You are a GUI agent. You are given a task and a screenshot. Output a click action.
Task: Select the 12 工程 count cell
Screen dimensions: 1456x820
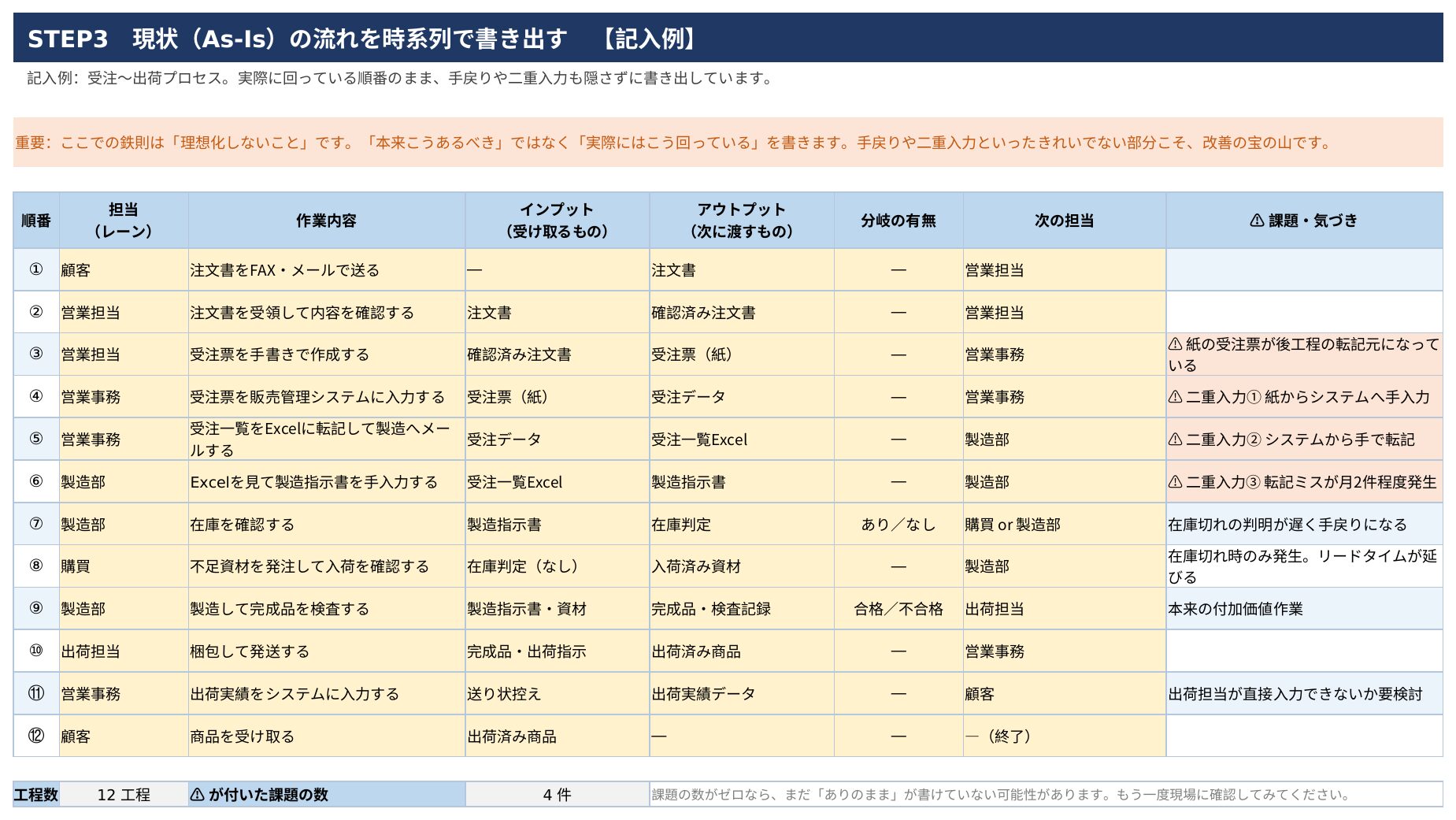124,794
